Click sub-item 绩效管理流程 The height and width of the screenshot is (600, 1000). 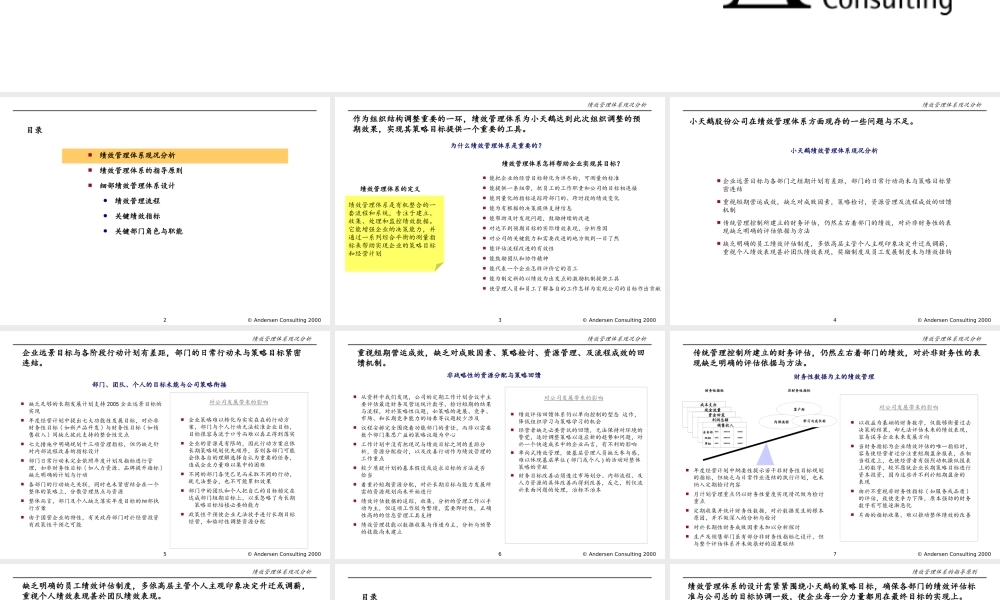click(x=137, y=201)
